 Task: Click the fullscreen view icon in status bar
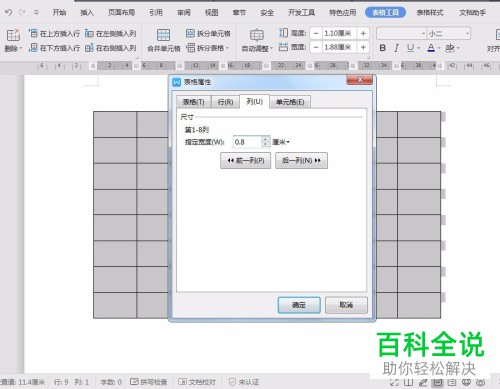[x=395, y=382]
